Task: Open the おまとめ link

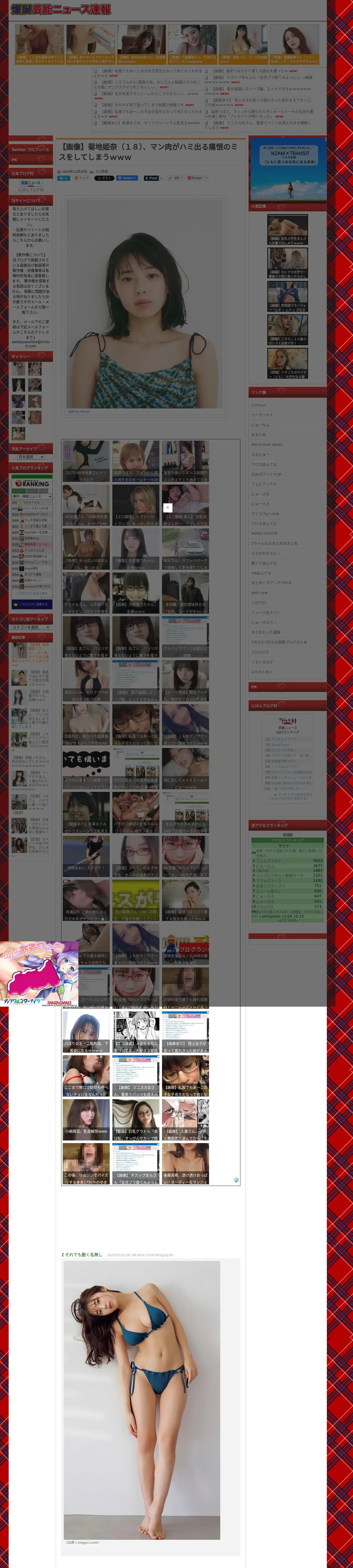Action: pos(259,435)
